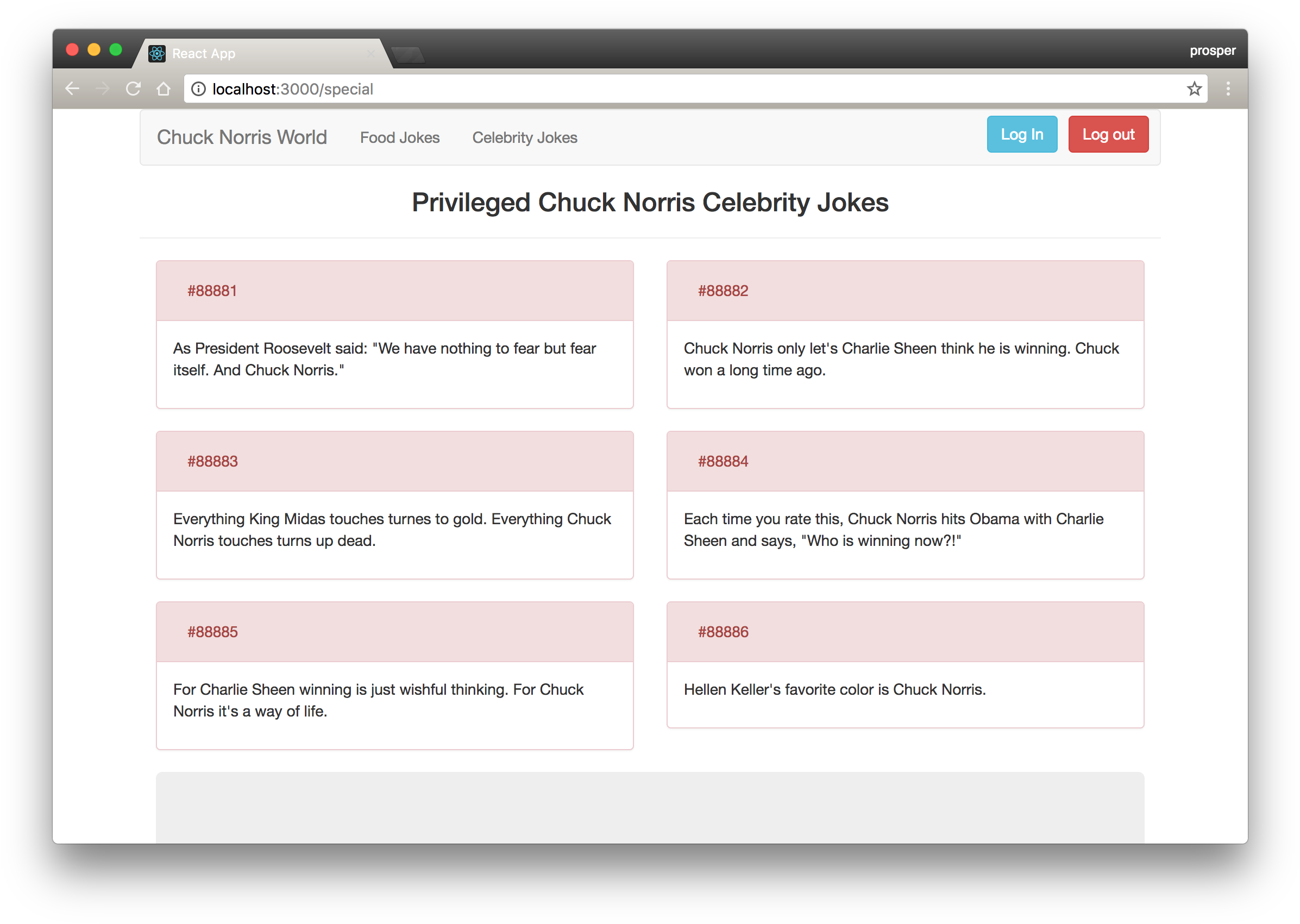Click the back navigation arrow
This screenshot has width=1300, height=924.
[x=72, y=89]
